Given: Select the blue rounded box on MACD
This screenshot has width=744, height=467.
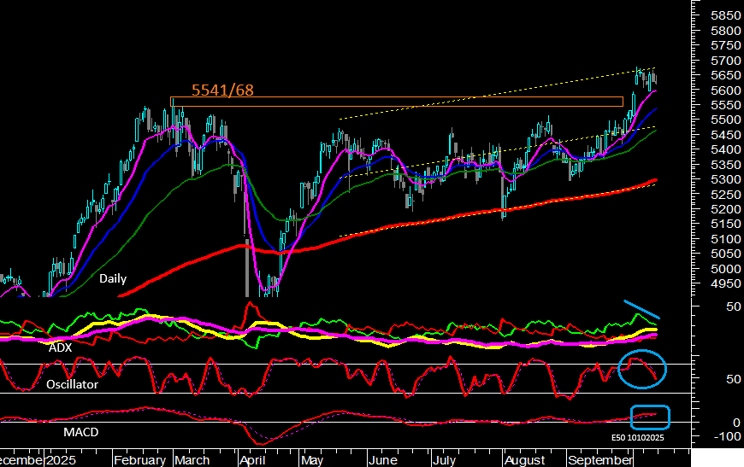Looking at the screenshot, I should [x=647, y=415].
